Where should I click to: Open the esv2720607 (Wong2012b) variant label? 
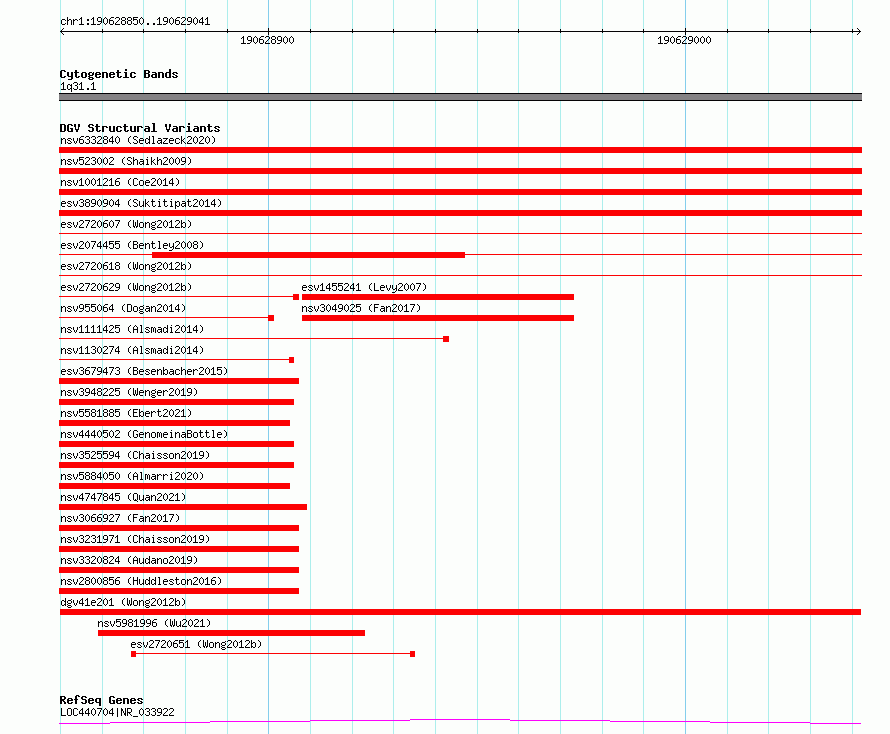pos(126,224)
